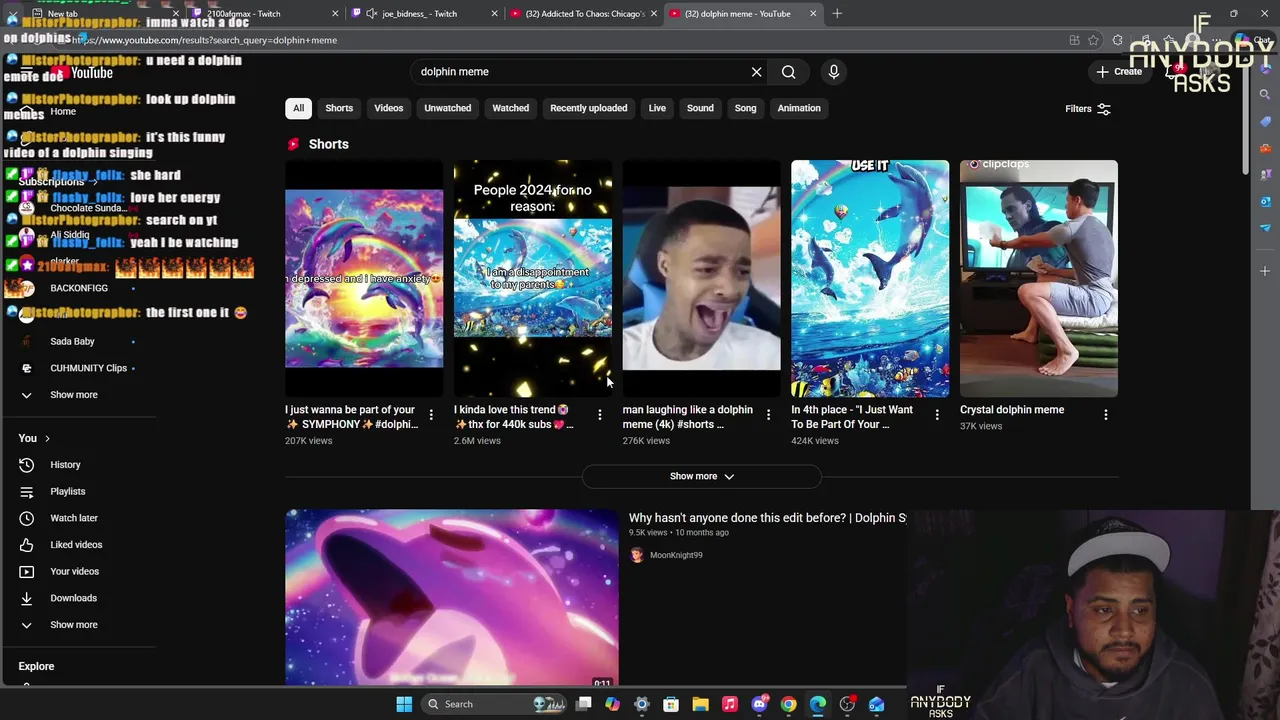The height and width of the screenshot is (720, 1280).
Task: Open options for 'I just wanna be part' short
Action: point(431,414)
